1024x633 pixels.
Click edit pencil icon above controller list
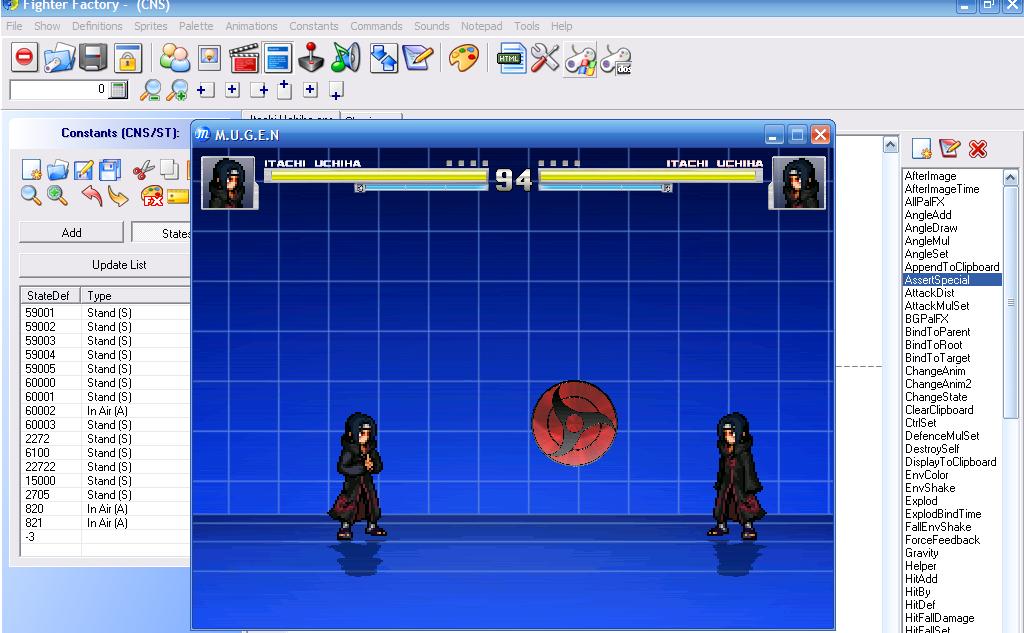[949, 148]
